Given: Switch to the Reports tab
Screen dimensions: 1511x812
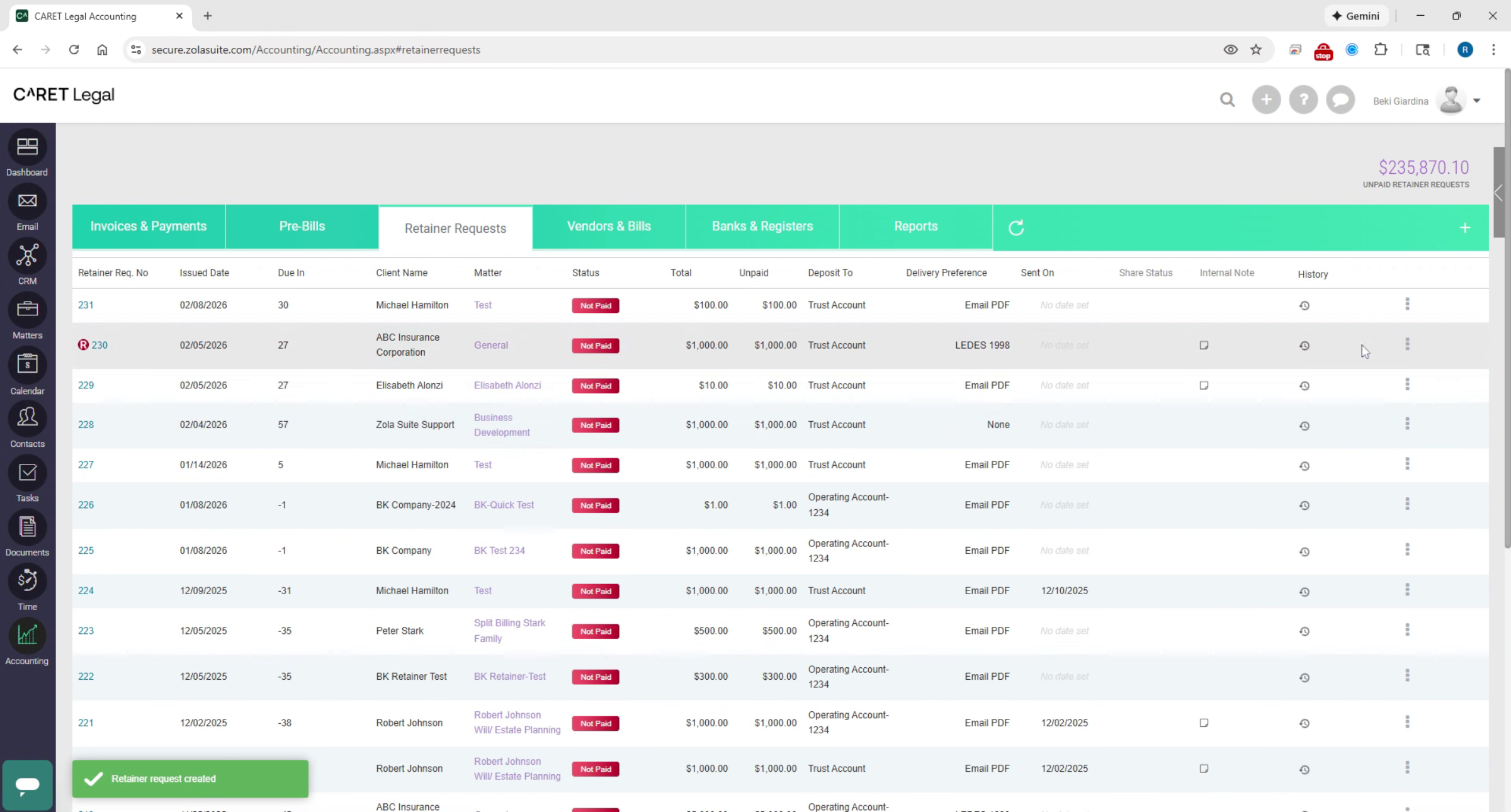Looking at the screenshot, I should pos(916,227).
